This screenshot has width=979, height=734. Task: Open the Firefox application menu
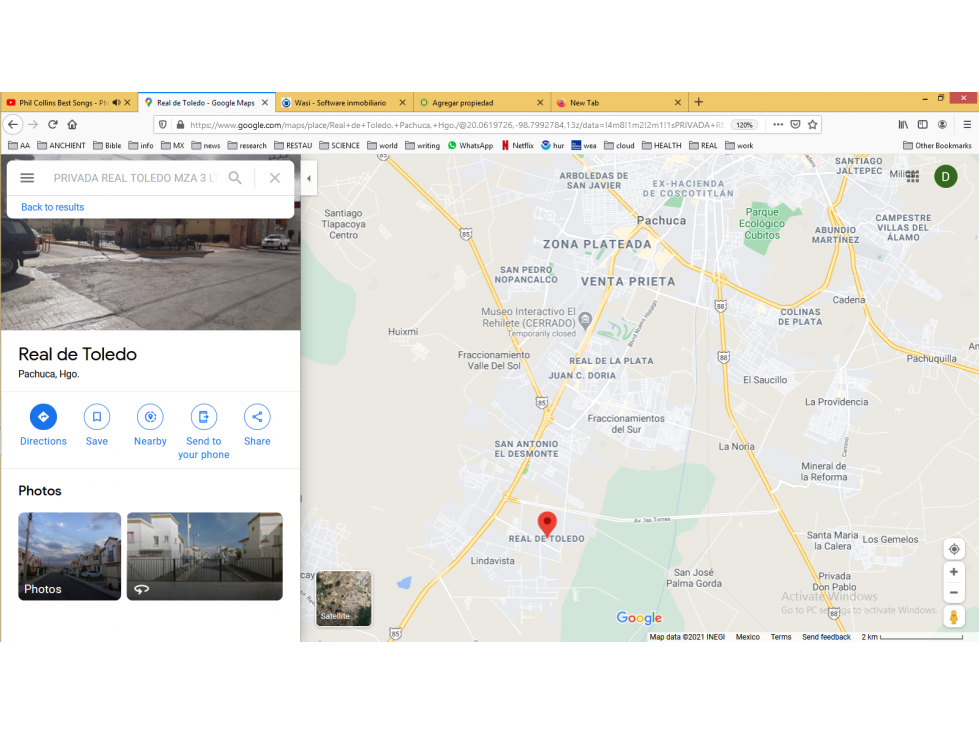(967, 124)
